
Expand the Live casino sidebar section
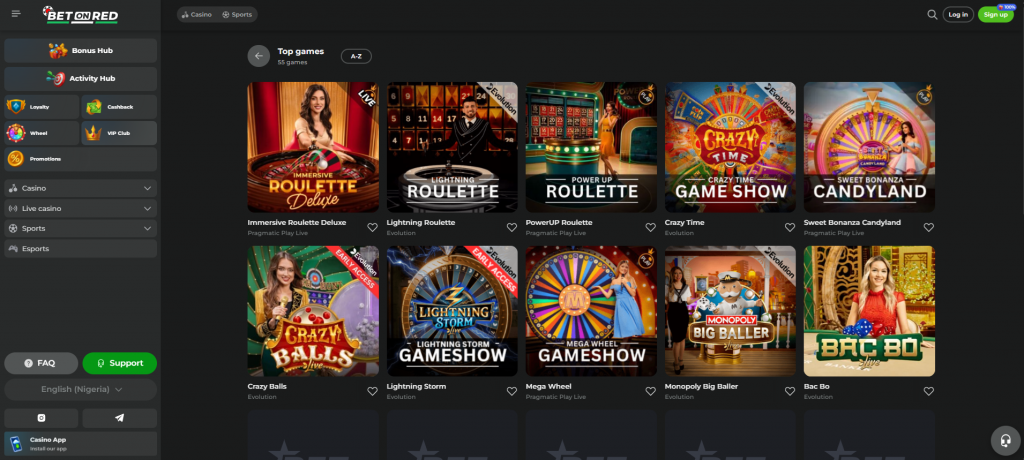tap(80, 208)
